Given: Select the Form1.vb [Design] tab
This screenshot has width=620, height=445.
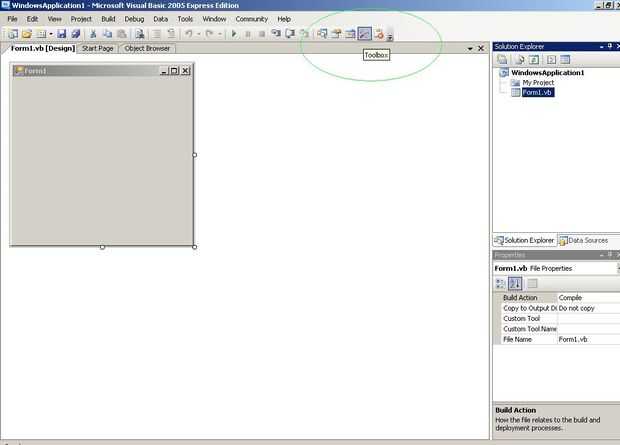Looking at the screenshot, I should [x=42, y=48].
